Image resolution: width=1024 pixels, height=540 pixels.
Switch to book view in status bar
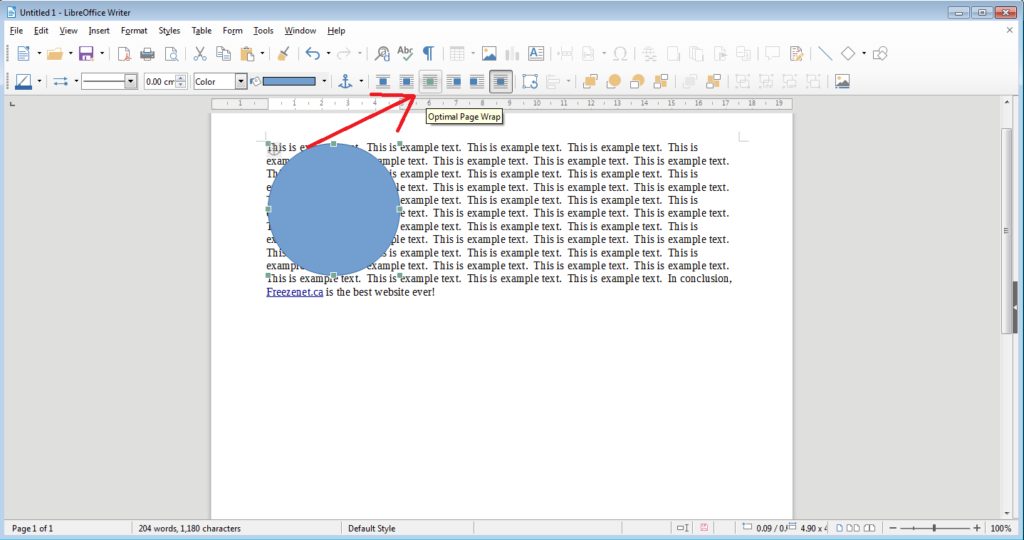click(x=870, y=528)
